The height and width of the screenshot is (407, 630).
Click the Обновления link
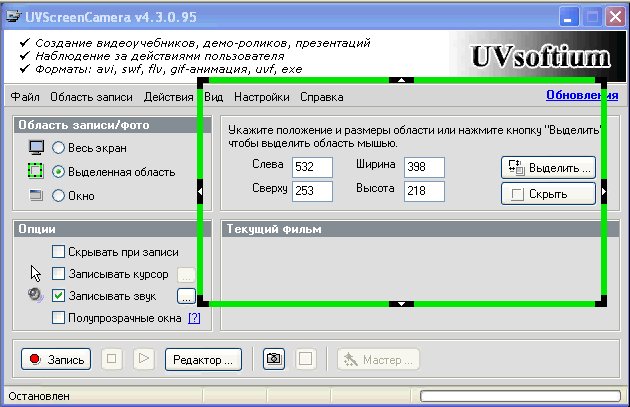pos(582,95)
